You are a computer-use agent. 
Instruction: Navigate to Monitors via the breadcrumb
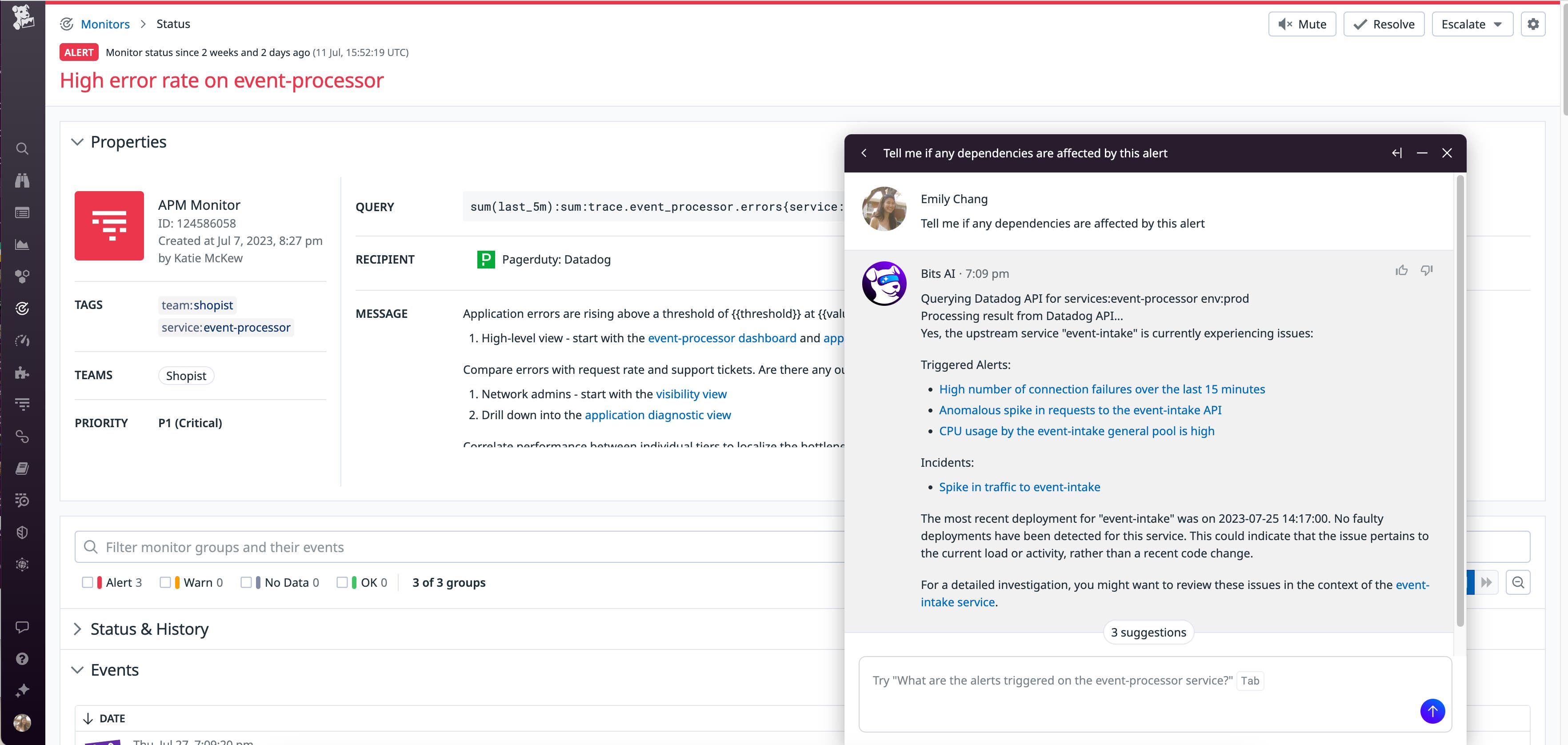pos(105,24)
